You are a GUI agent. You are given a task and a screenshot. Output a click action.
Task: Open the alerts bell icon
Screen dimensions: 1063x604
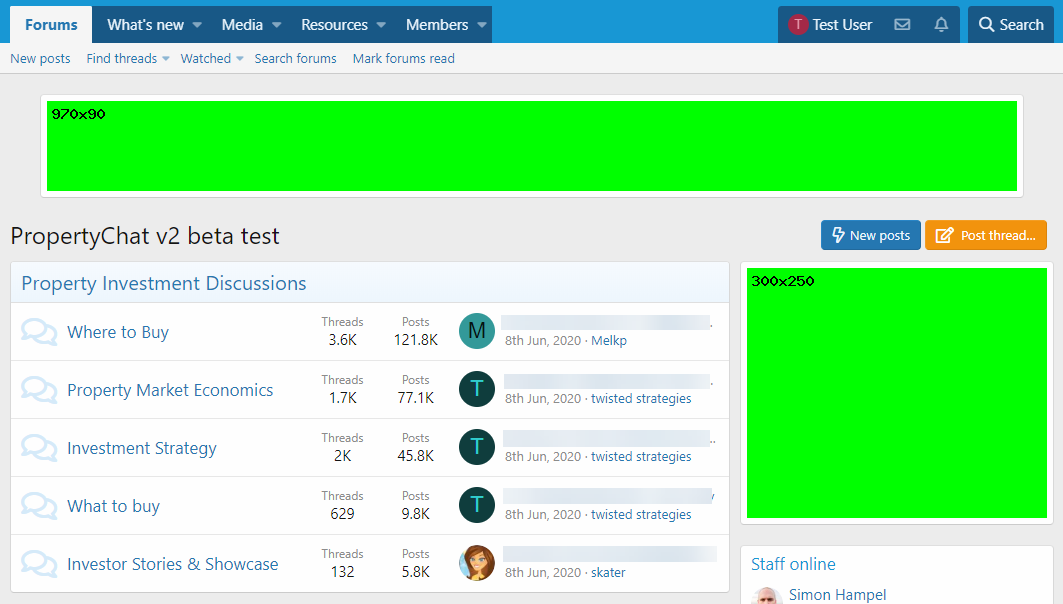941,25
